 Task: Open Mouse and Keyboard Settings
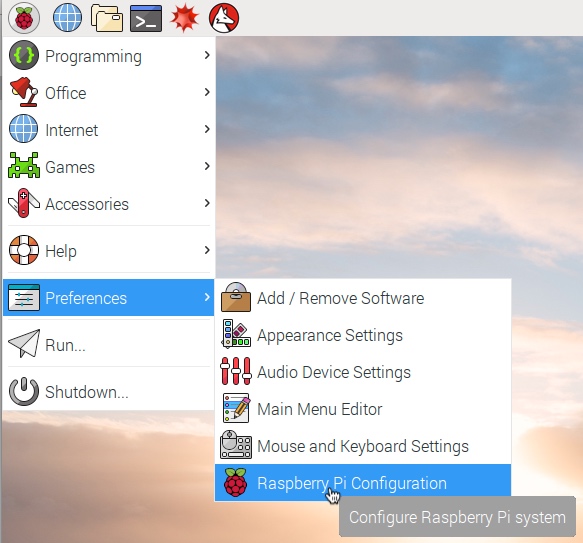click(x=363, y=446)
